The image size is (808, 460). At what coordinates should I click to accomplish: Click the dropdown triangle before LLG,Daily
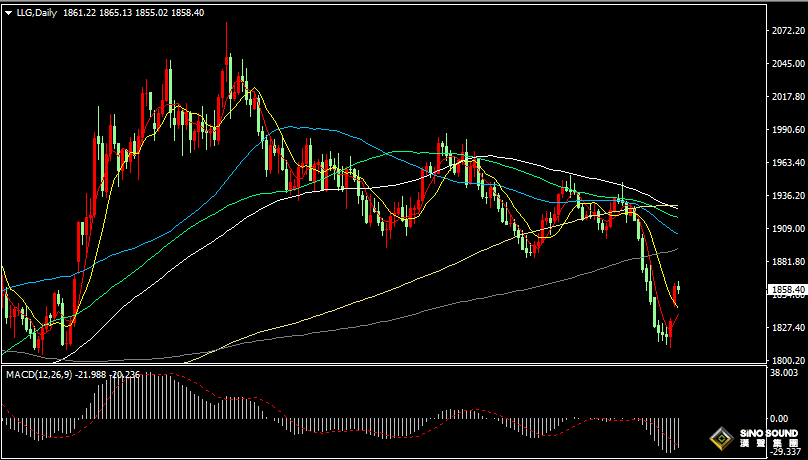pyautogui.click(x=8, y=13)
